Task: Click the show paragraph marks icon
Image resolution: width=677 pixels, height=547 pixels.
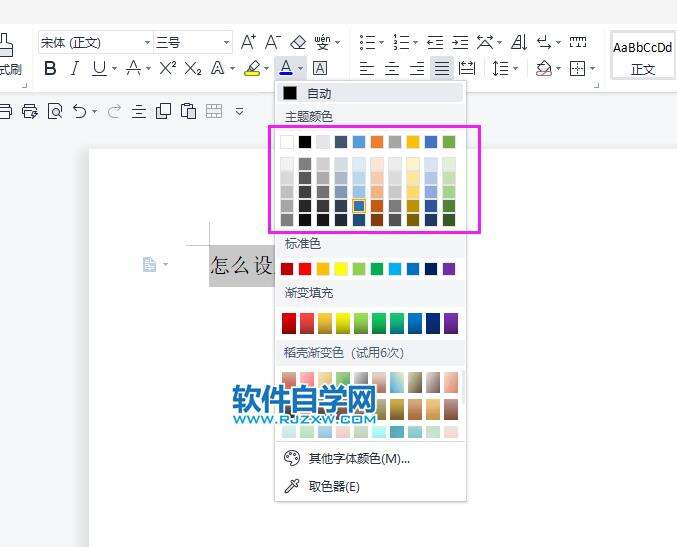Action: (x=544, y=42)
